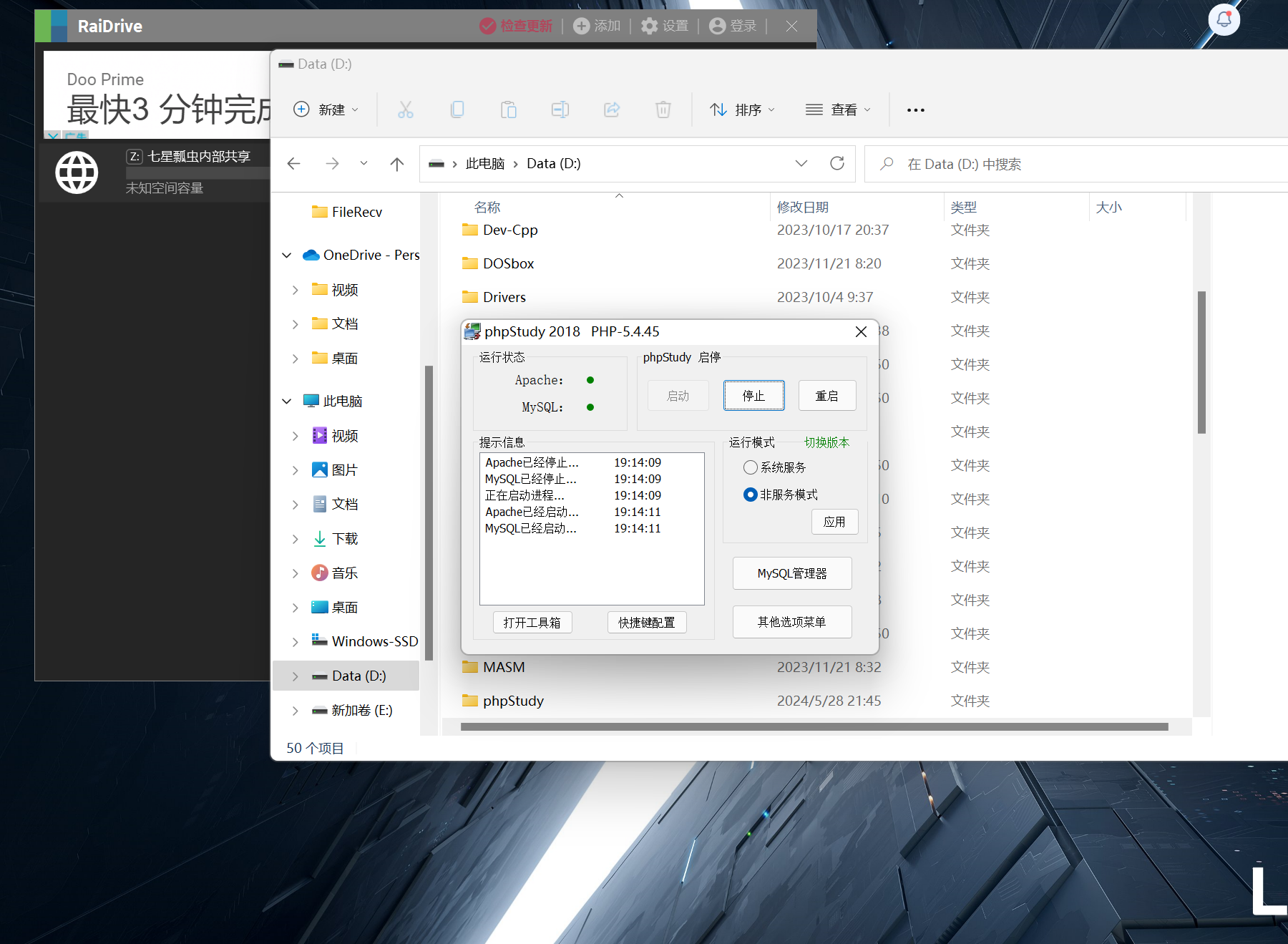Open 设置 in RaiDrive header
The height and width of the screenshot is (944, 1288).
[665, 26]
